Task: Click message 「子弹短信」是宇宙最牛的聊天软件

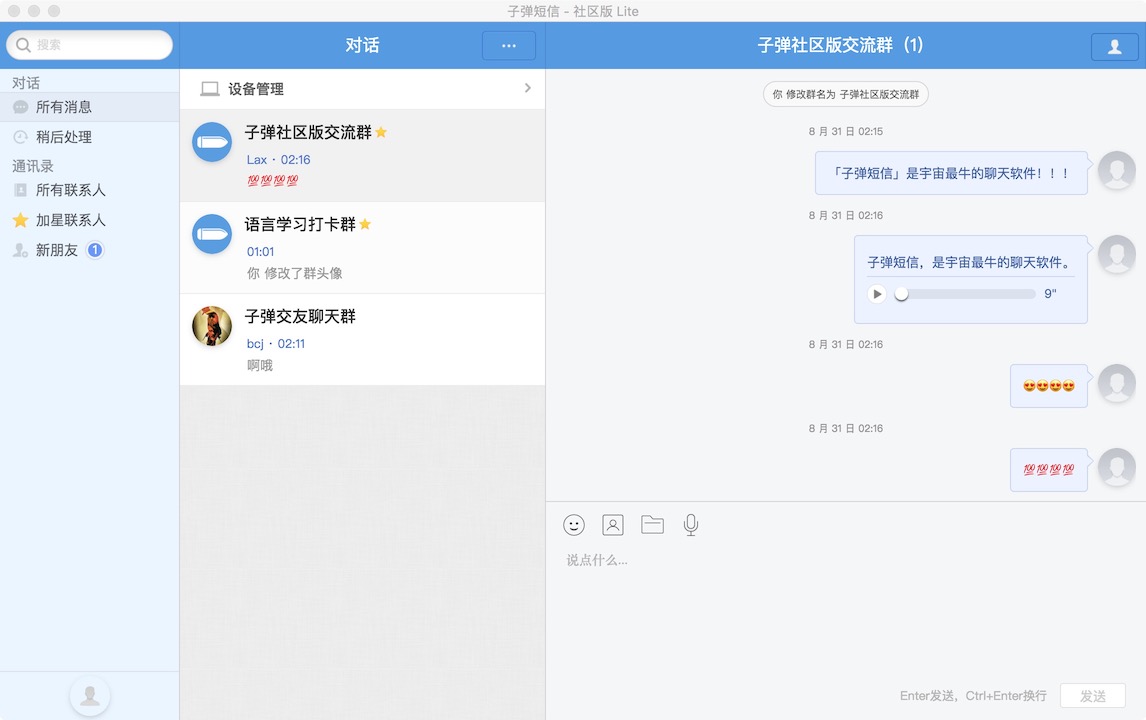Action: [x=952, y=173]
